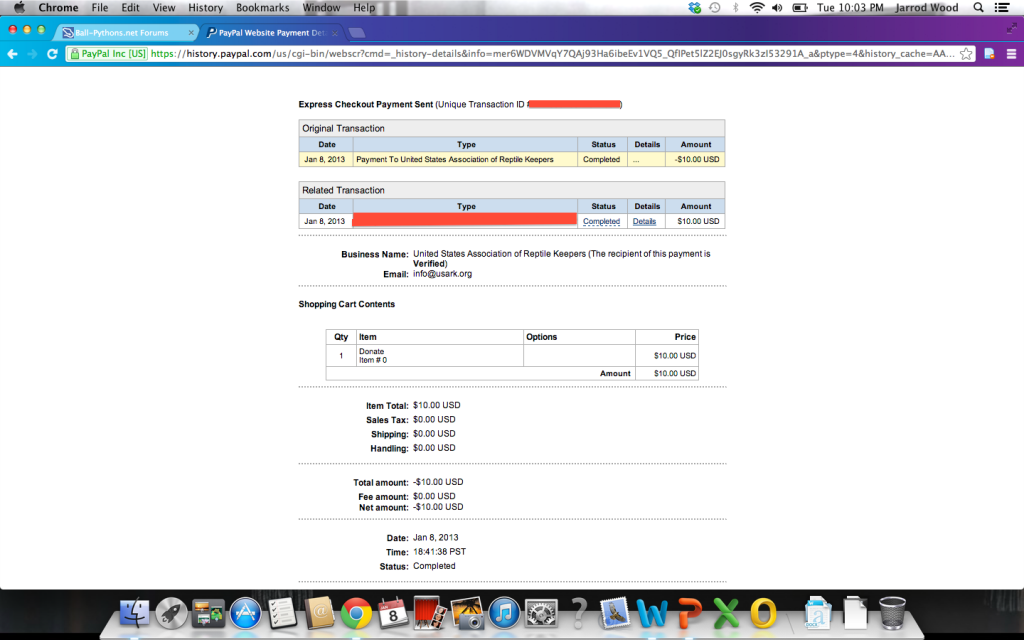Open the View menu
The image size is (1024, 640).
[x=163, y=8]
